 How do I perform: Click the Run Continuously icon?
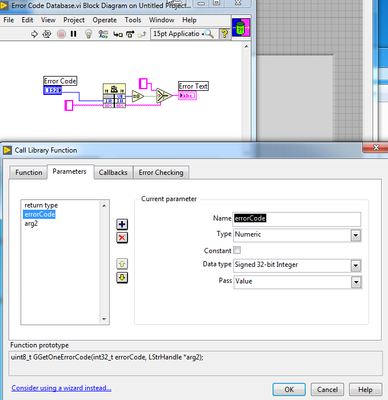(x=47, y=34)
